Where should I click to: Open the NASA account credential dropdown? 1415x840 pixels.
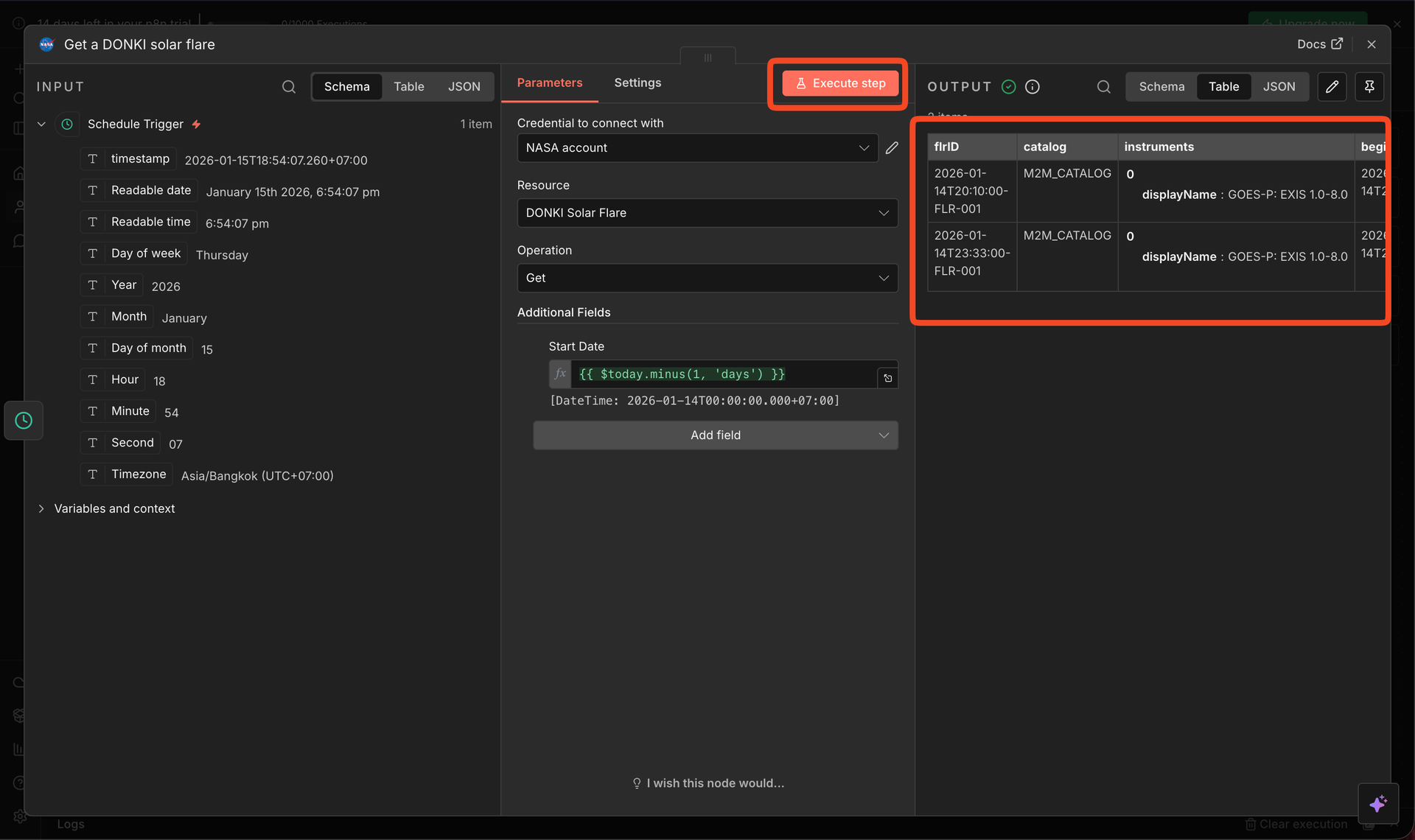pyautogui.click(x=697, y=148)
